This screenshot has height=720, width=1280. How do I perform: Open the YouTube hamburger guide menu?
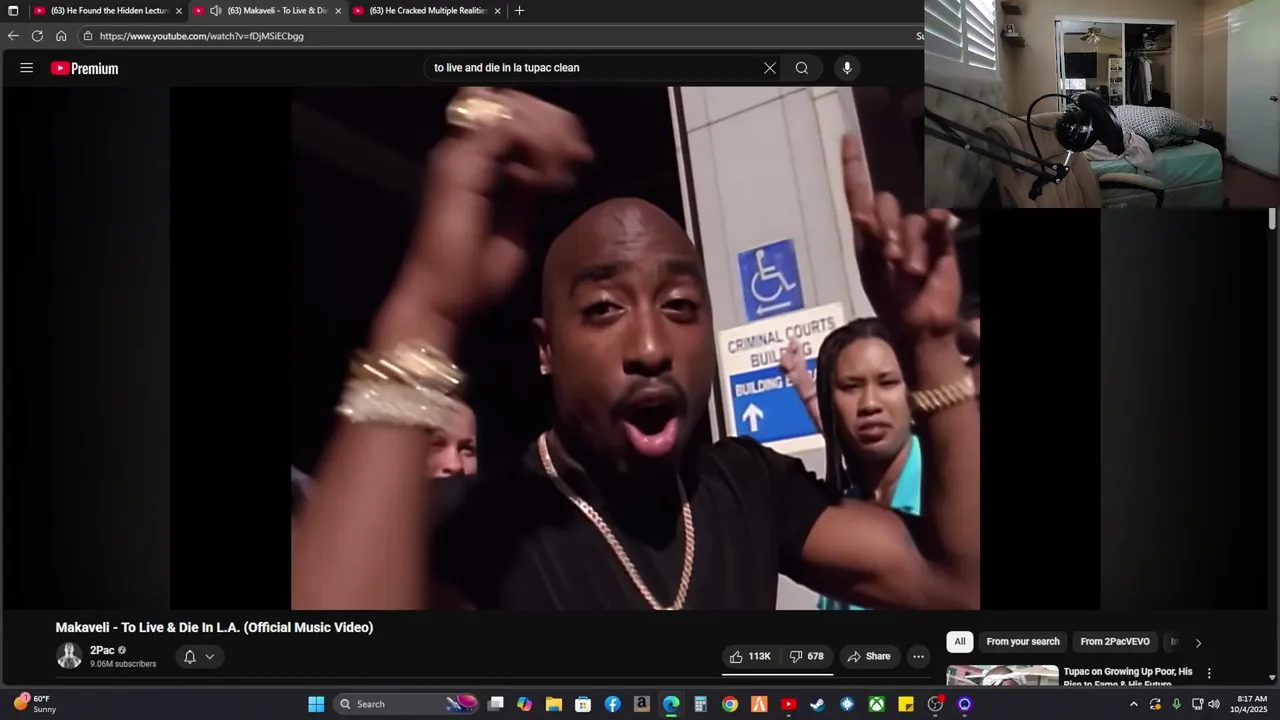click(x=27, y=68)
